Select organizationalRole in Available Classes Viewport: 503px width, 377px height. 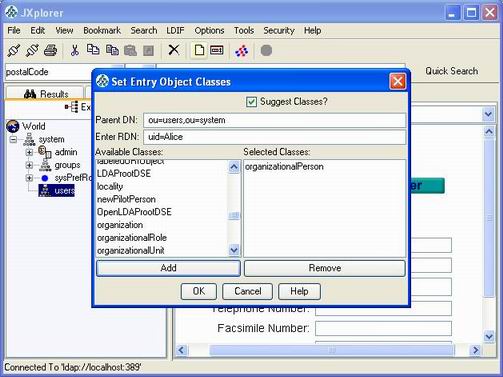coord(162,238)
